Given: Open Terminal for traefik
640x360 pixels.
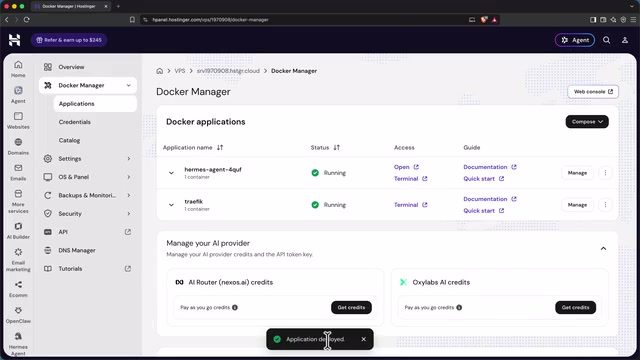Looking at the screenshot, I should click(411, 204).
